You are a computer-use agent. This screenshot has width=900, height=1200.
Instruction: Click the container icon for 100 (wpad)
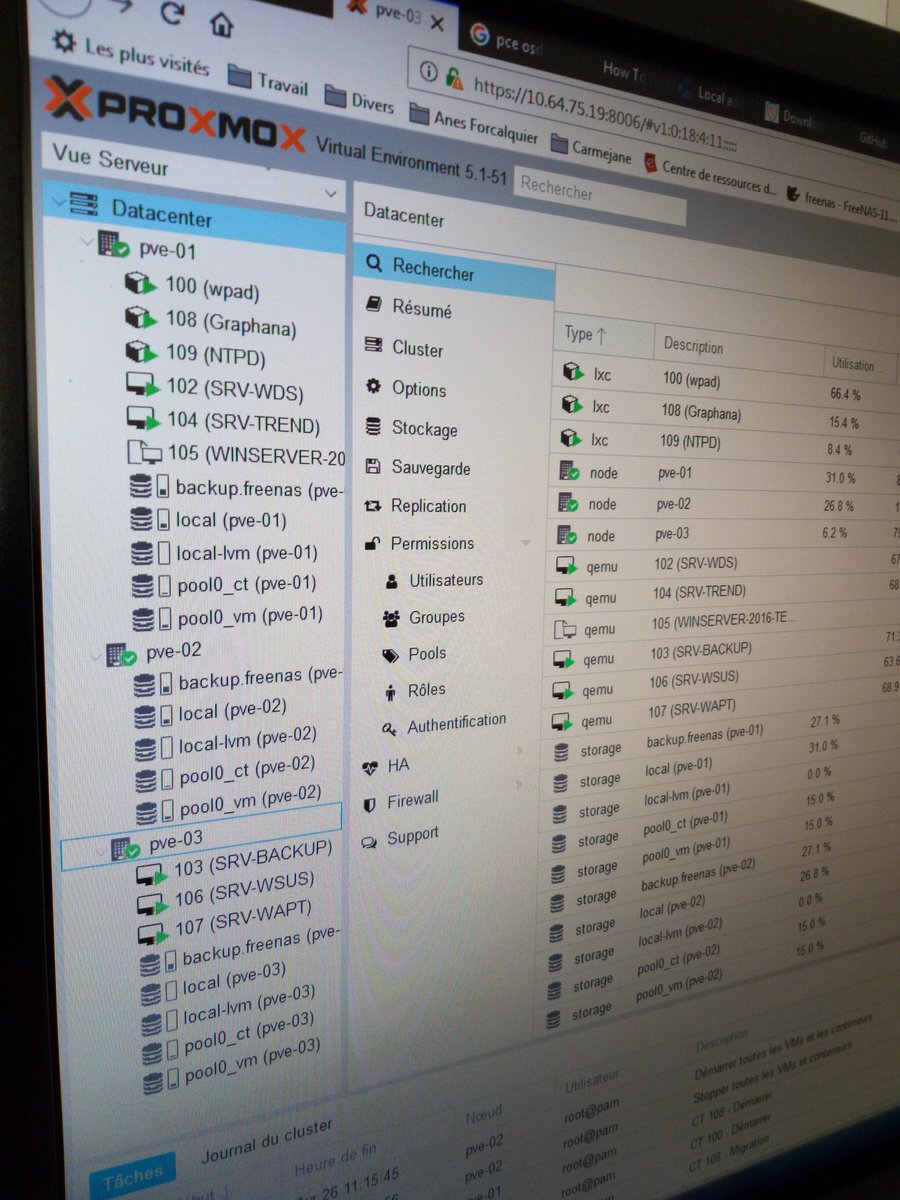[x=141, y=285]
